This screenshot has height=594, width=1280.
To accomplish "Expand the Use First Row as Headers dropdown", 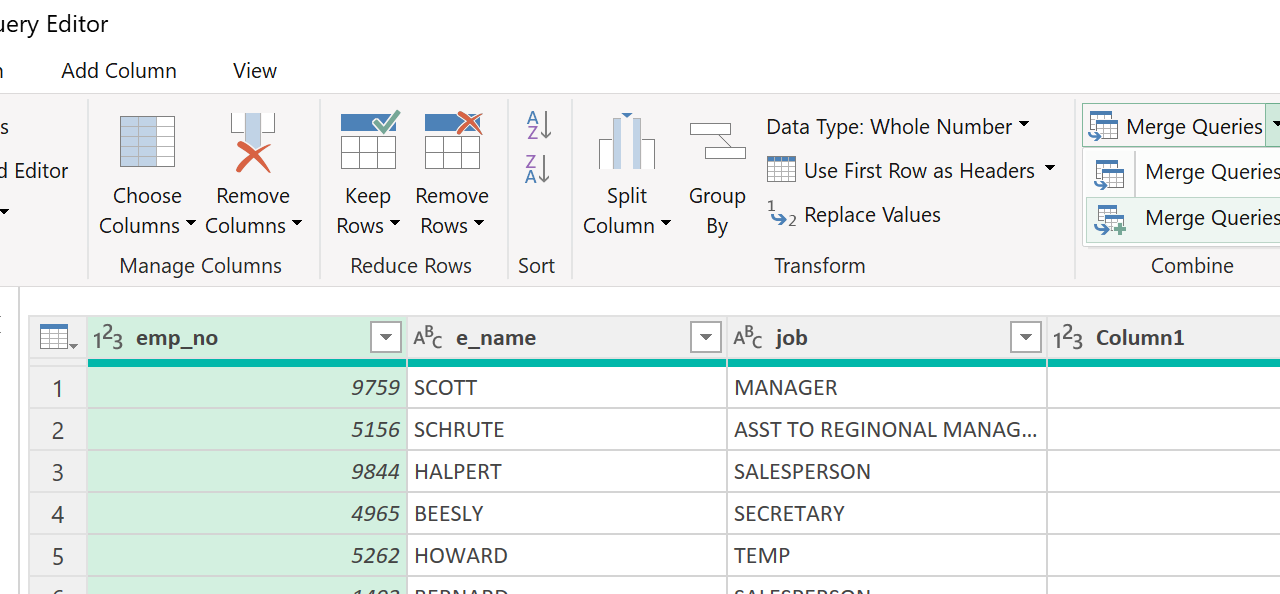I will click(x=1049, y=169).
